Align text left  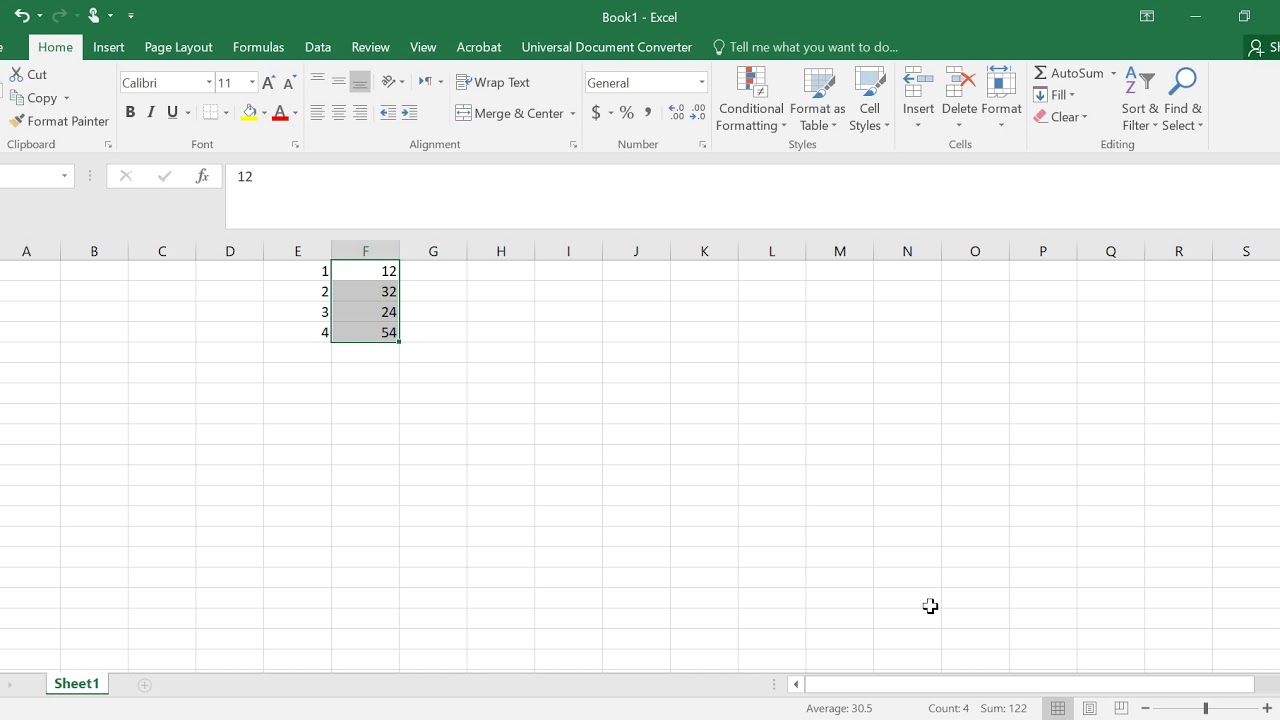[x=317, y=113]
